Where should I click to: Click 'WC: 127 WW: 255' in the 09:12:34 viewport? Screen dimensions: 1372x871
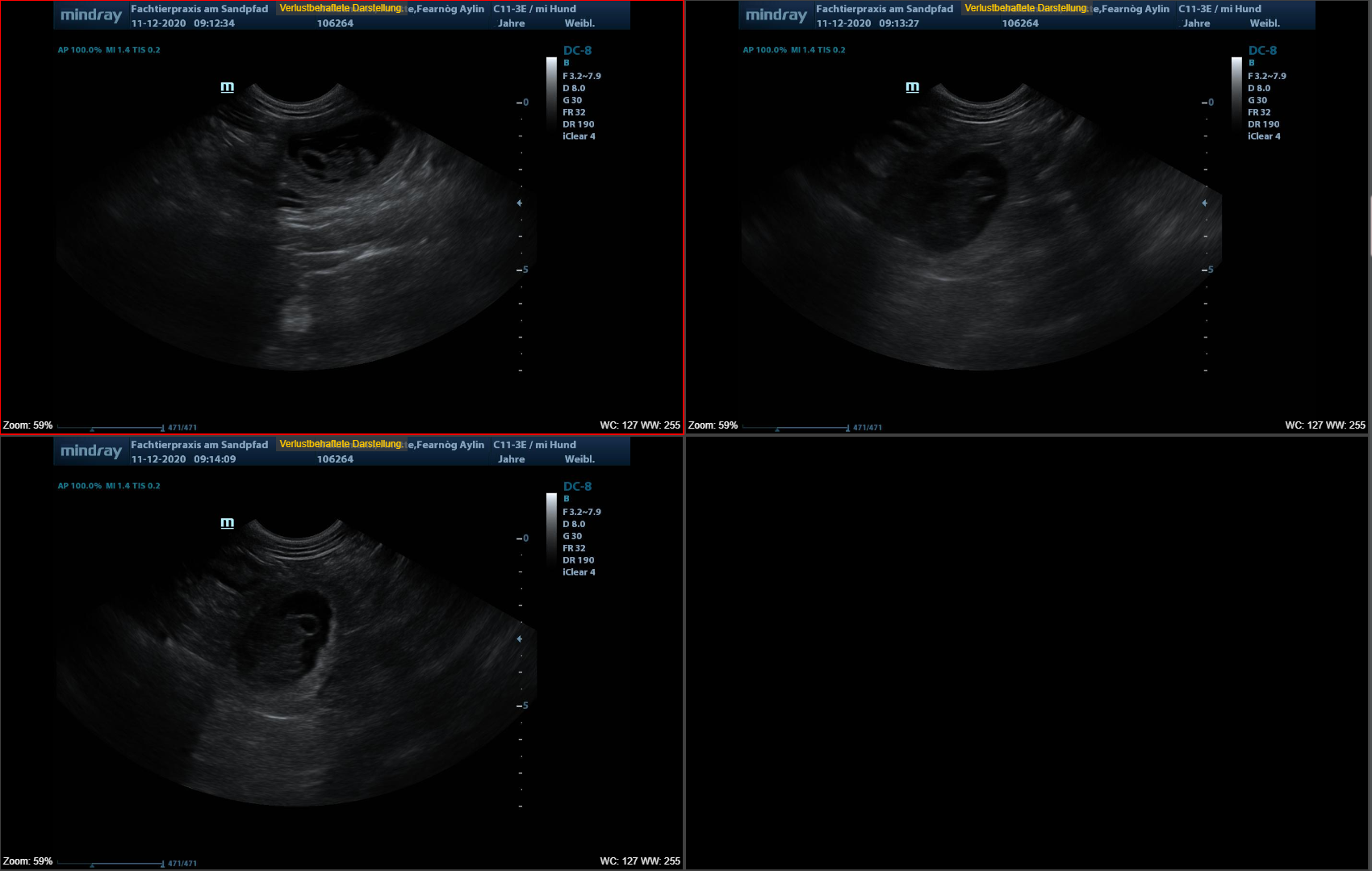(x=640, y=425)
